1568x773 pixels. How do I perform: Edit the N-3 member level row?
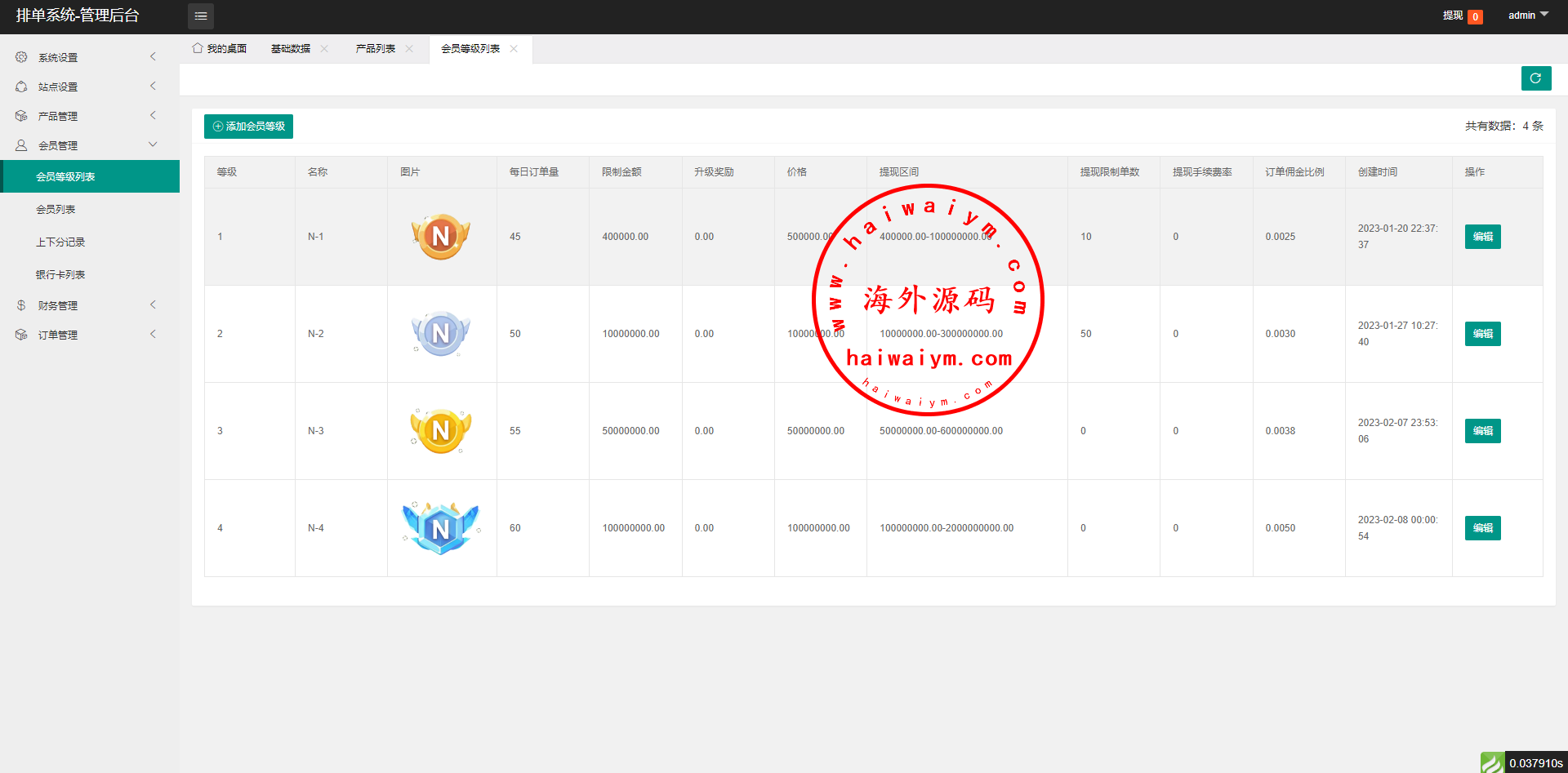[1482, 431]
